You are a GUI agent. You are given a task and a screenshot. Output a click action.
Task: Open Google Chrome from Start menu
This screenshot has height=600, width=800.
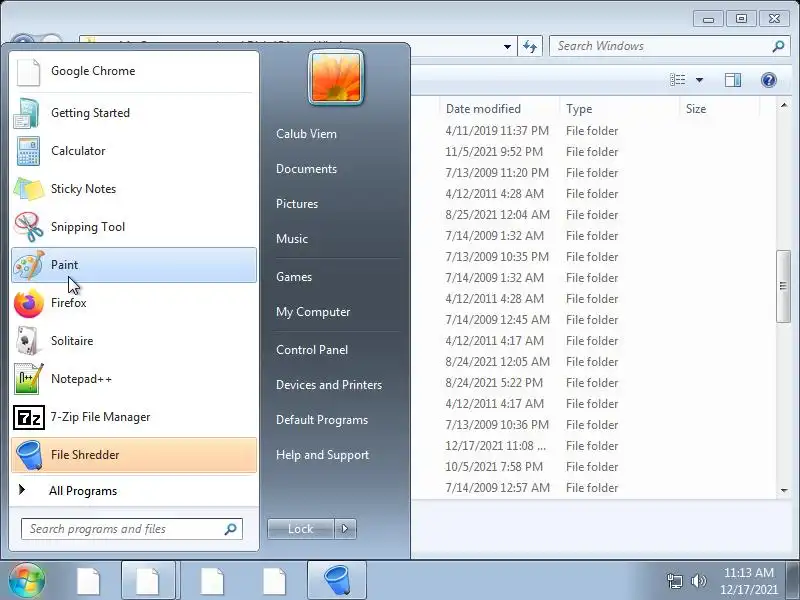[134, 71]
